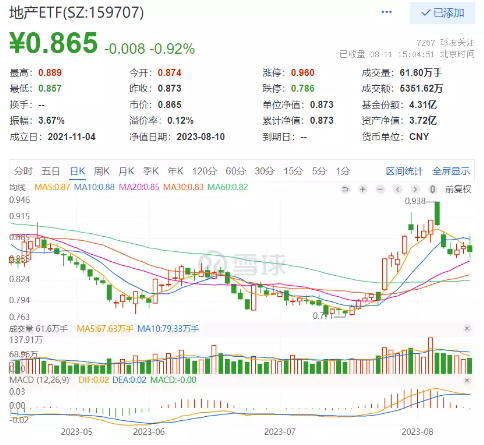Viewport: 484px width, 445px height.
Task: Select the 月K chart tab
Action: (x=126, y=171)
